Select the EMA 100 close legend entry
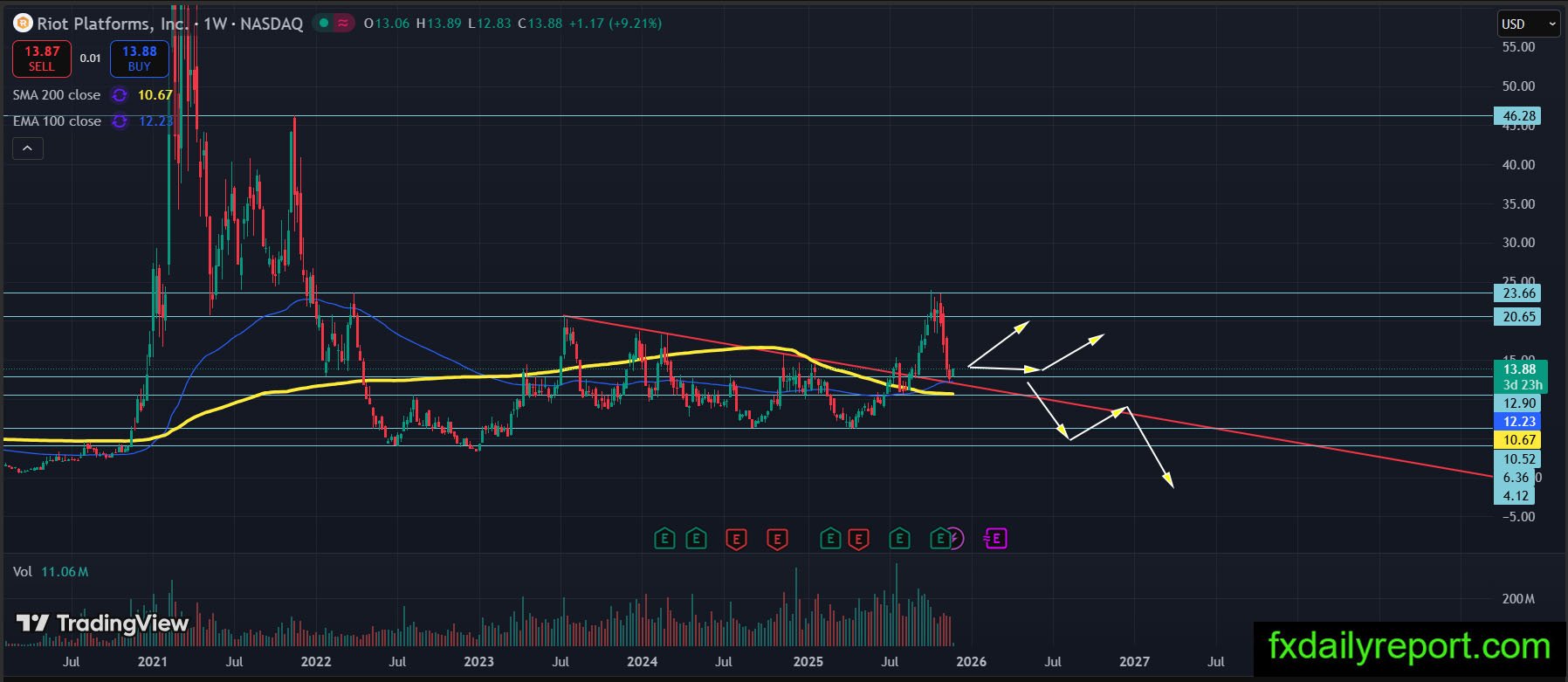Viewport: 1568px width, 682px height. coord(57,121)
